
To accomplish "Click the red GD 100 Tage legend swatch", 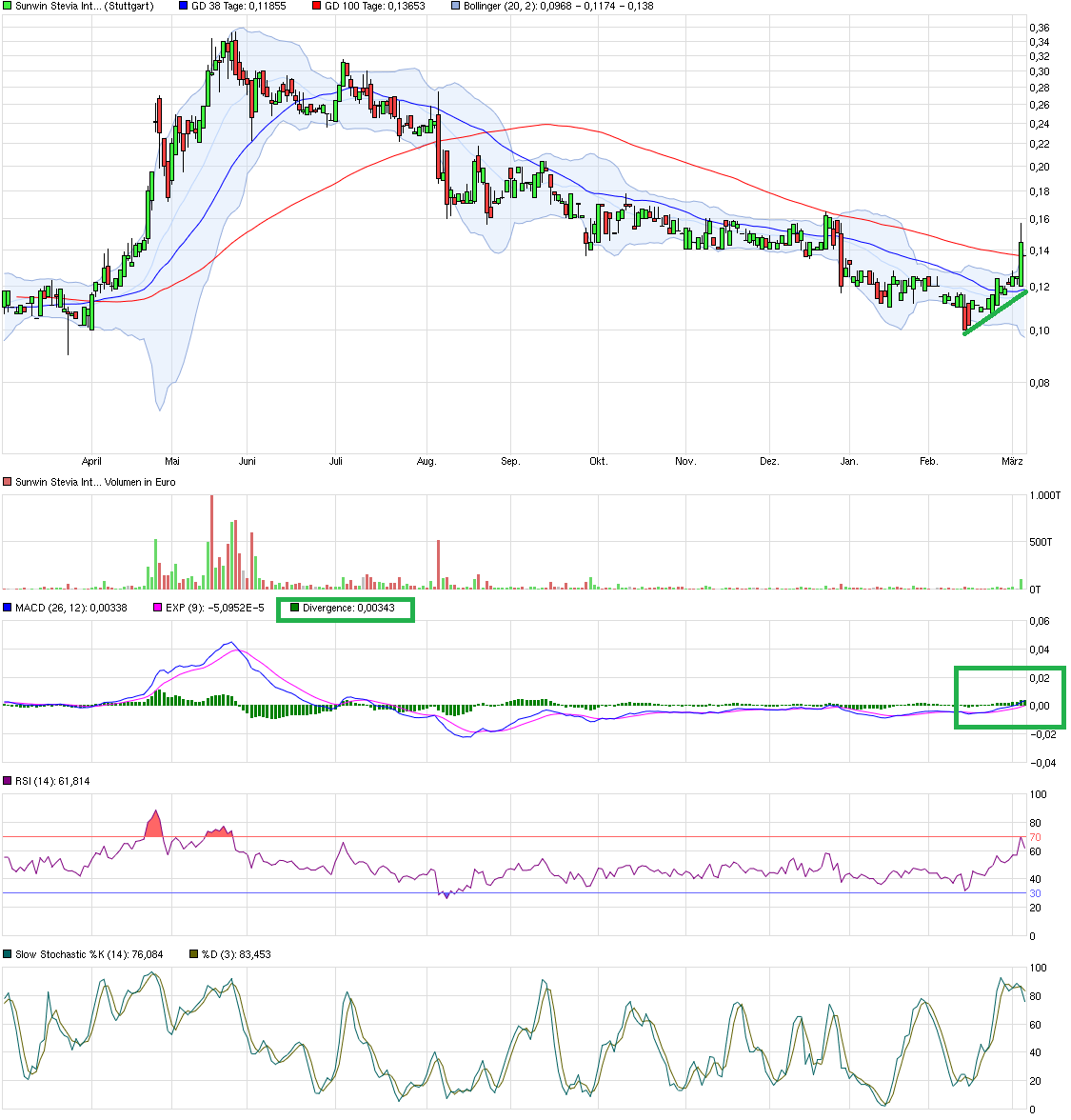I will pos(316,6).
